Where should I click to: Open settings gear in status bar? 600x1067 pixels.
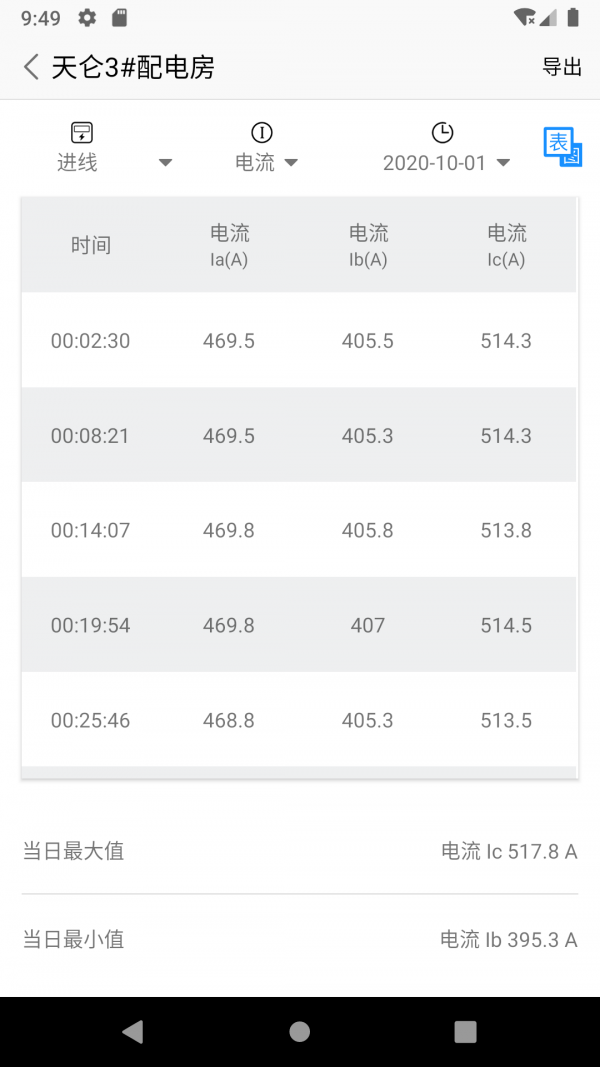87,18
